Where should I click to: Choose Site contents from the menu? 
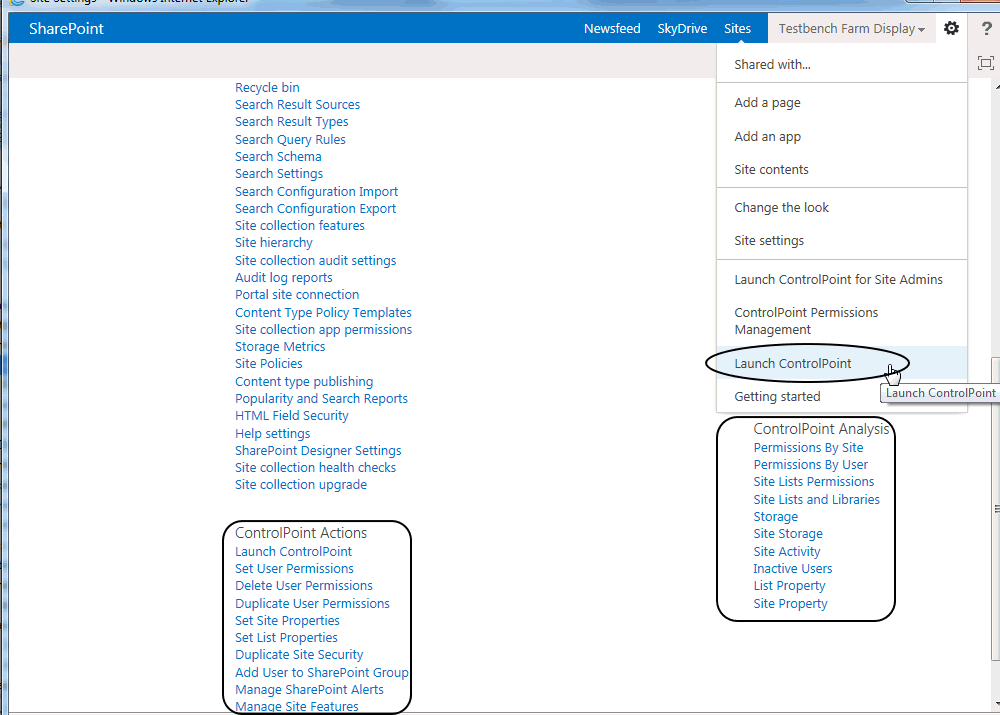pyautogui.click(x=772, y=169)
